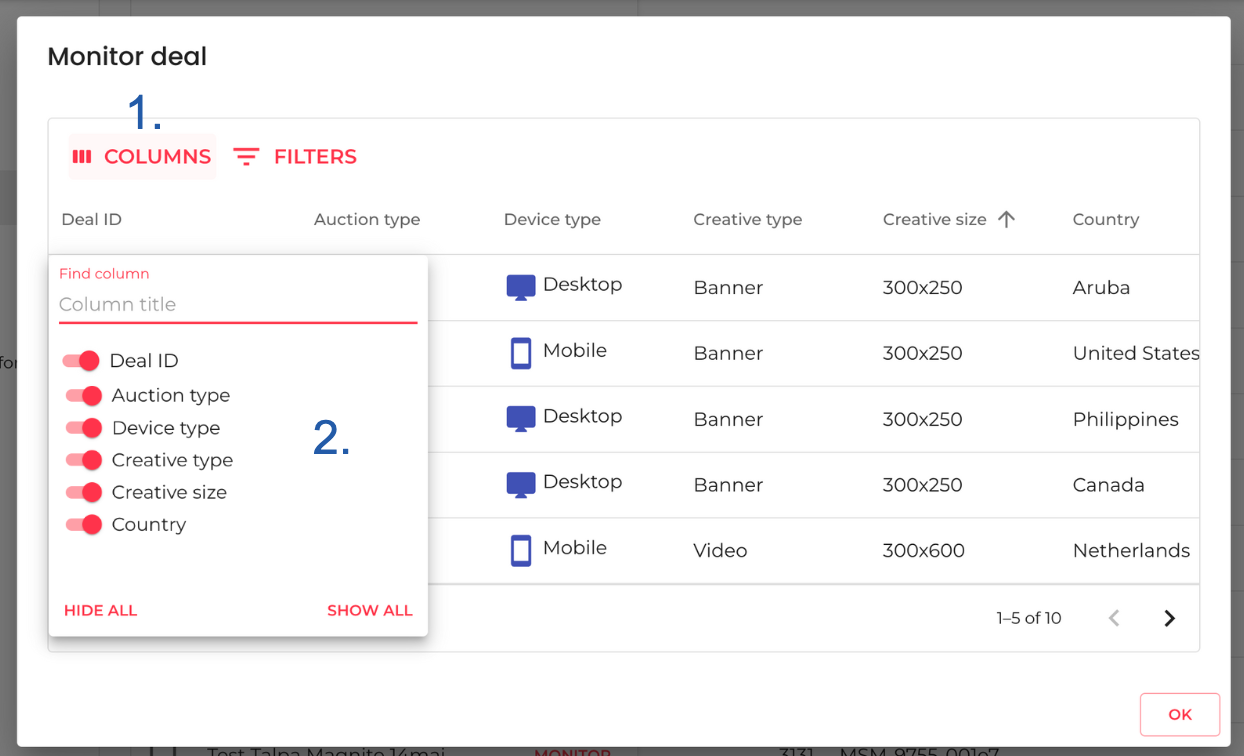Click the Desktop icon in the Aruba row
The image size is (1244, 756).
(520, 287)
